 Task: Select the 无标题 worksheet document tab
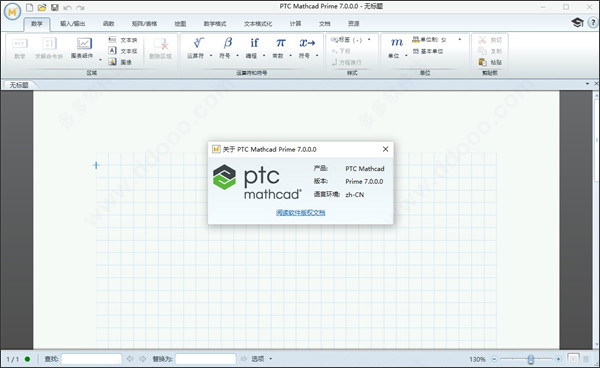(19, 85)
